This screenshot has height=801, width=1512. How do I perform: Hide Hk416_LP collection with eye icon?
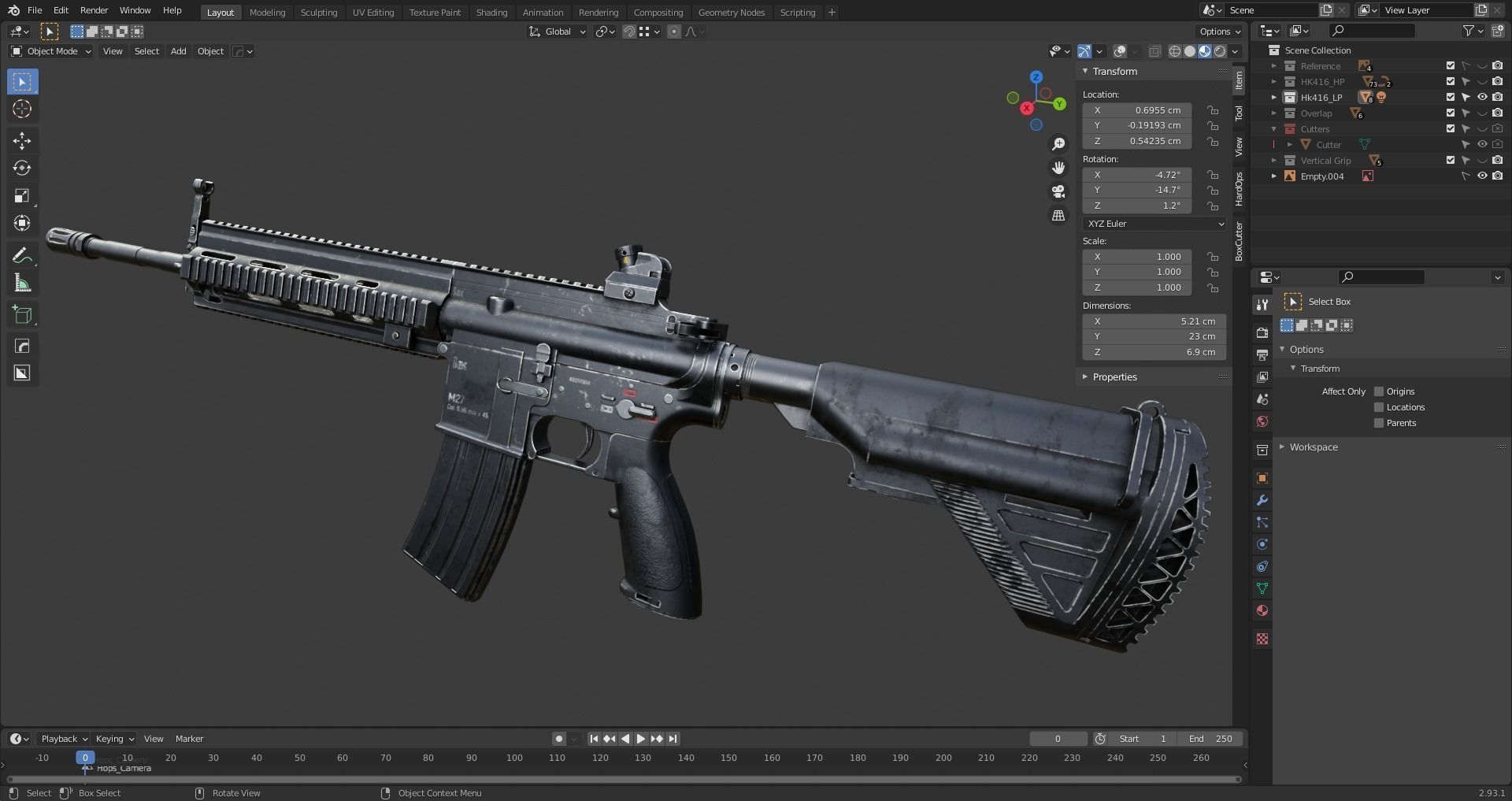point(1482,98)
